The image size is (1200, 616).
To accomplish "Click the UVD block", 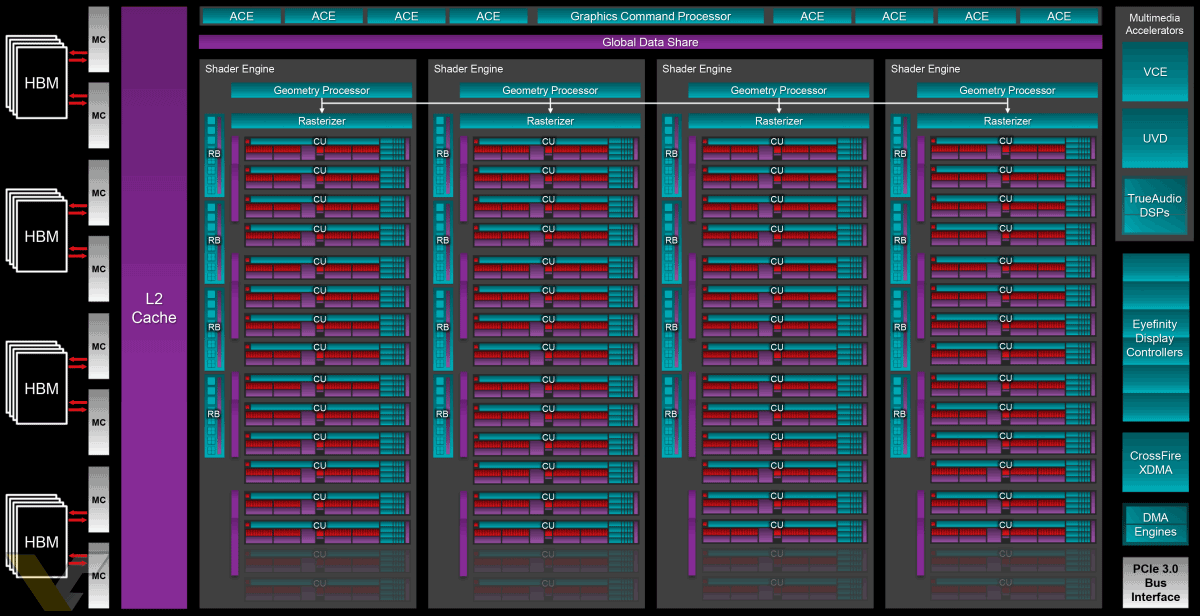I will 1155,138.
